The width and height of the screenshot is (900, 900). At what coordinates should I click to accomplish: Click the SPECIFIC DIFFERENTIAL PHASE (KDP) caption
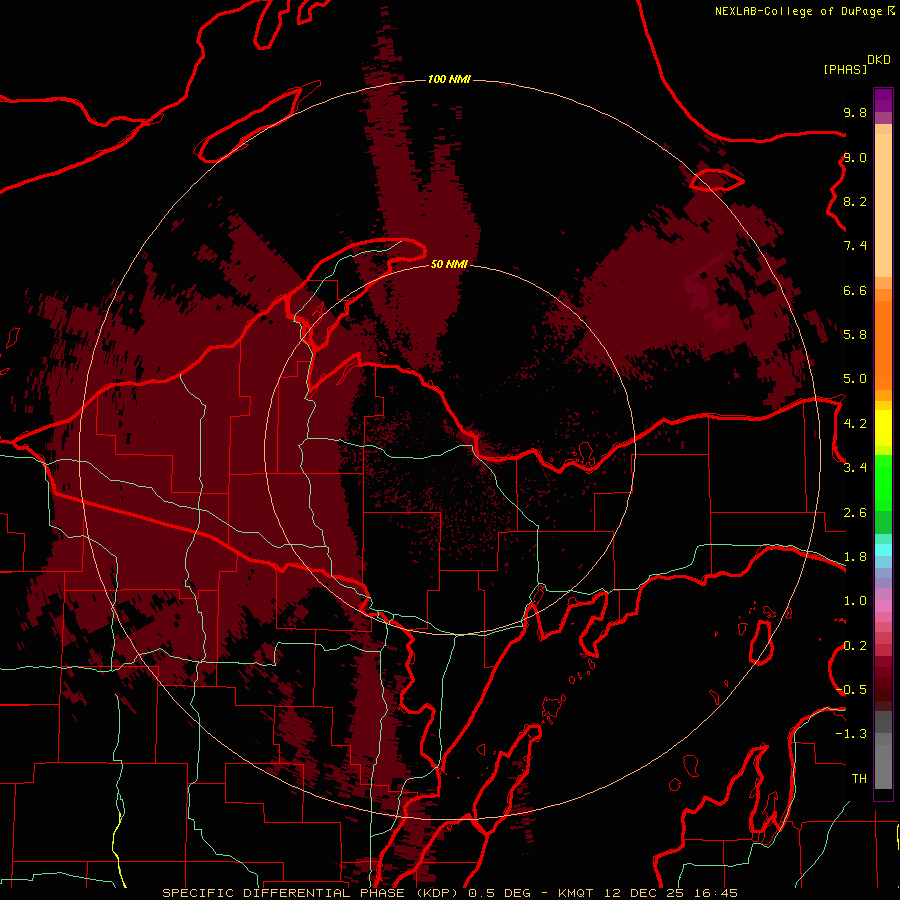pos(312,893)
